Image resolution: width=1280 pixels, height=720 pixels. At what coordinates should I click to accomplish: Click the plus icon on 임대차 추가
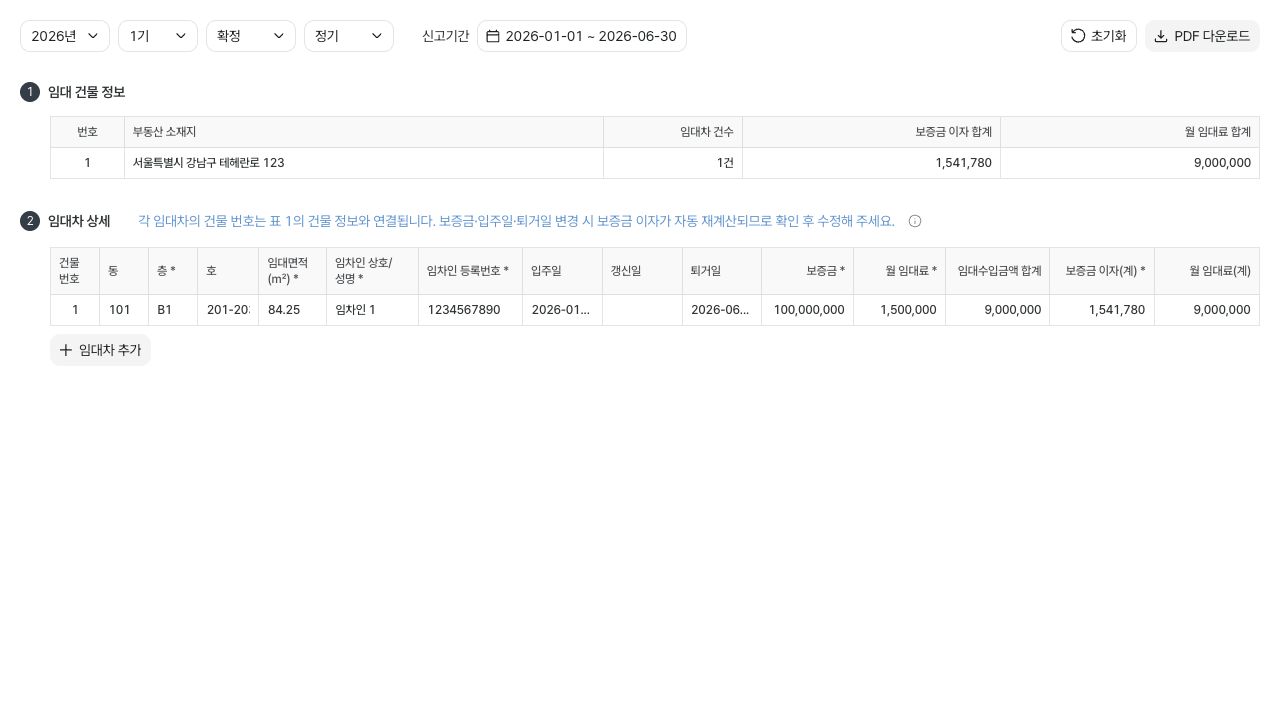point(66,350)
